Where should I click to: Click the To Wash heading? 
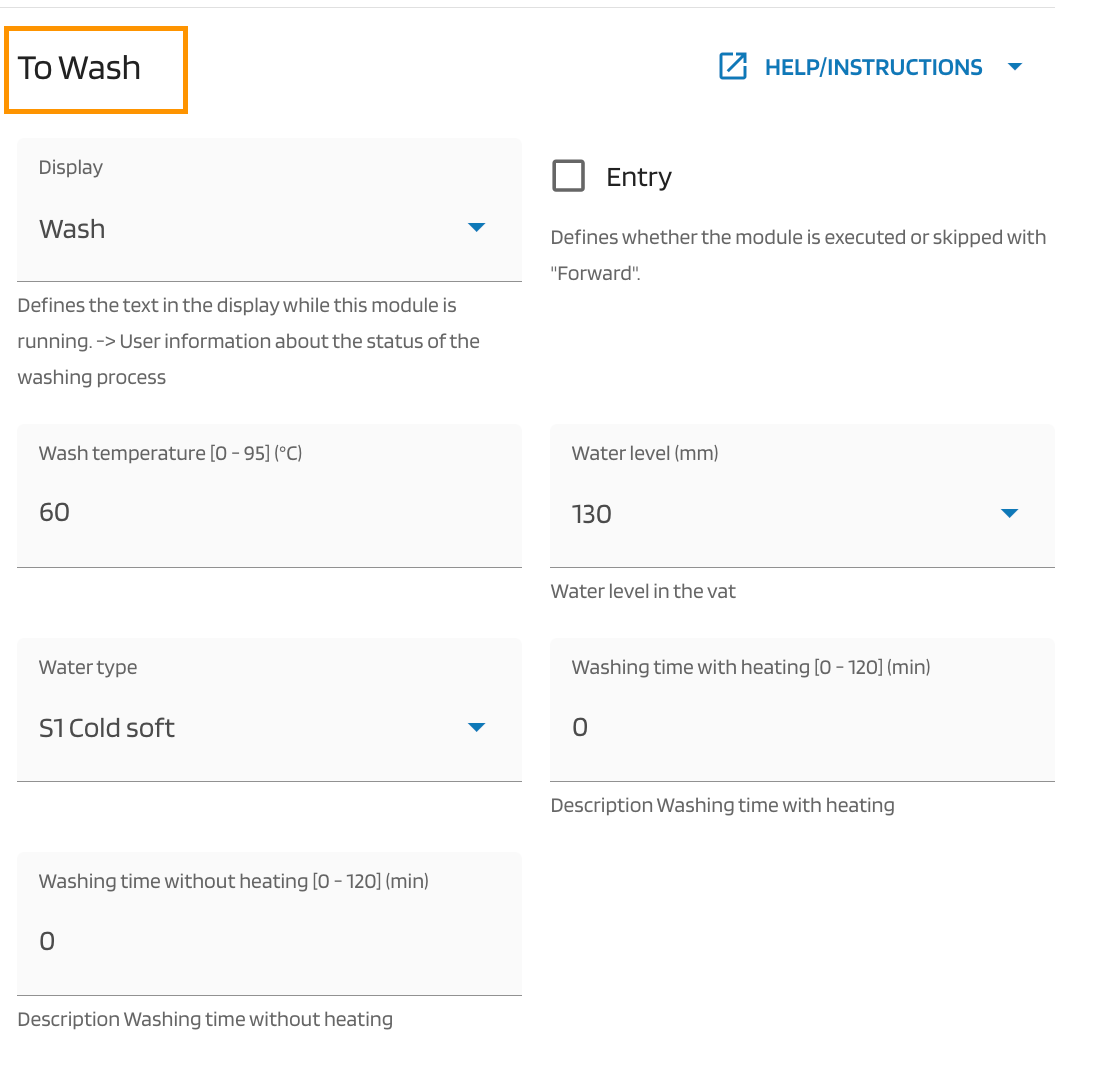pos(80,68)
